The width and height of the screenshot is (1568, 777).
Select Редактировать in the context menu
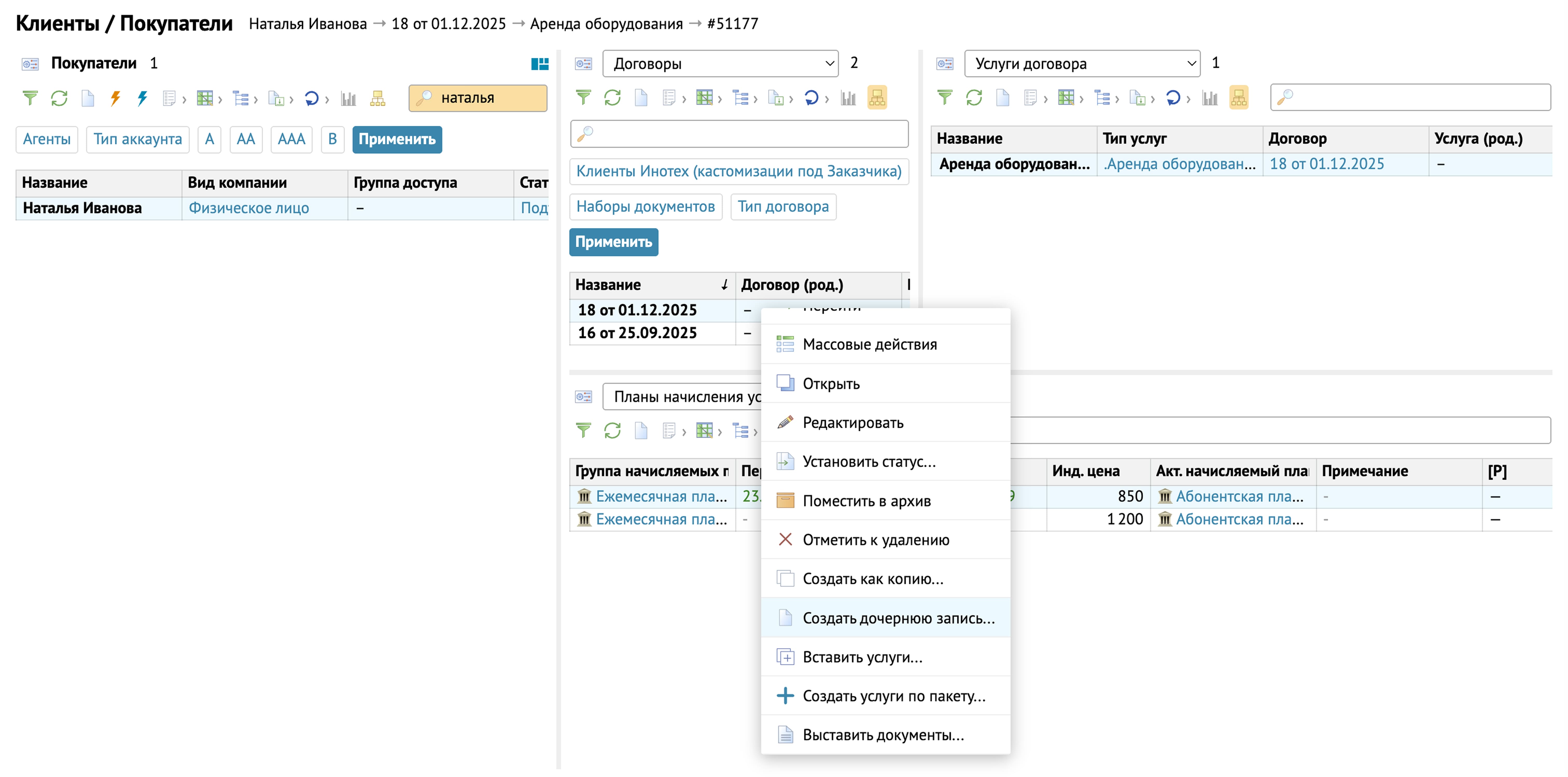852,422
